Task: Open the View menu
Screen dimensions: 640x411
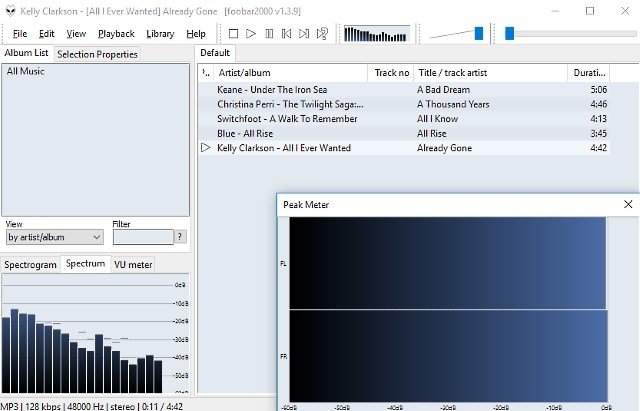Action: [76, 34]
